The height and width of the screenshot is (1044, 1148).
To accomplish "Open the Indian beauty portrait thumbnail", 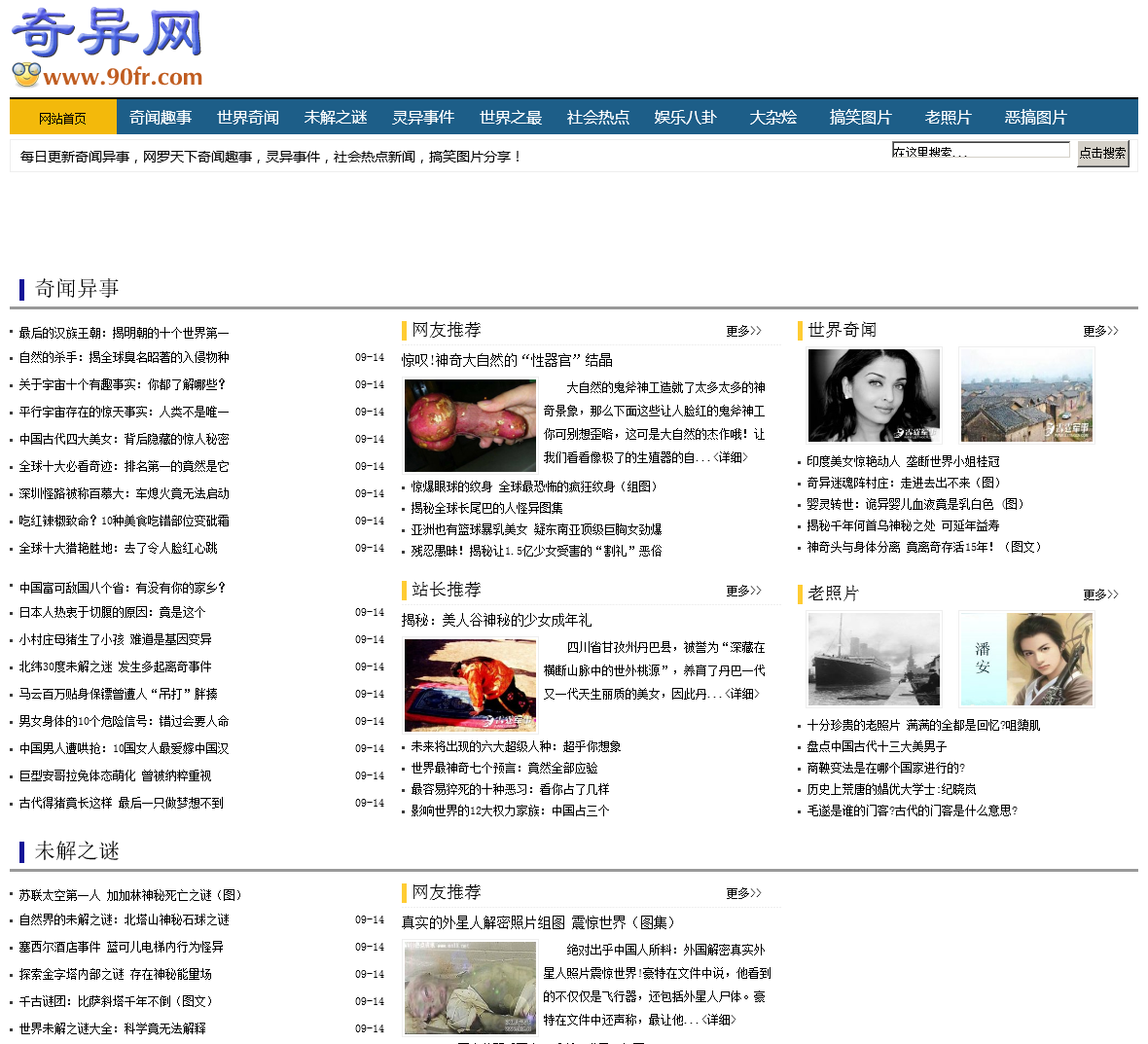I will coord(874,395).
